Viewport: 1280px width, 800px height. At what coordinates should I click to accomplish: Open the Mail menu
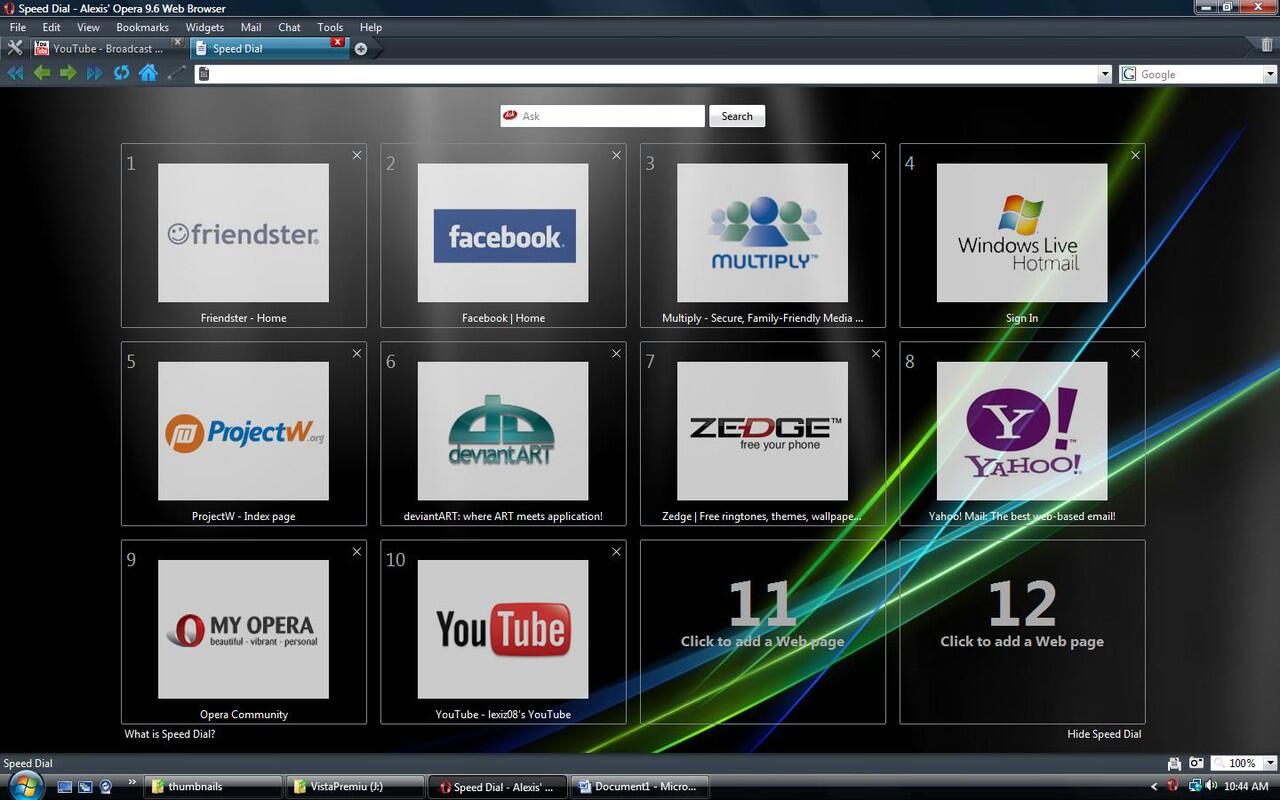click(251, 27)
